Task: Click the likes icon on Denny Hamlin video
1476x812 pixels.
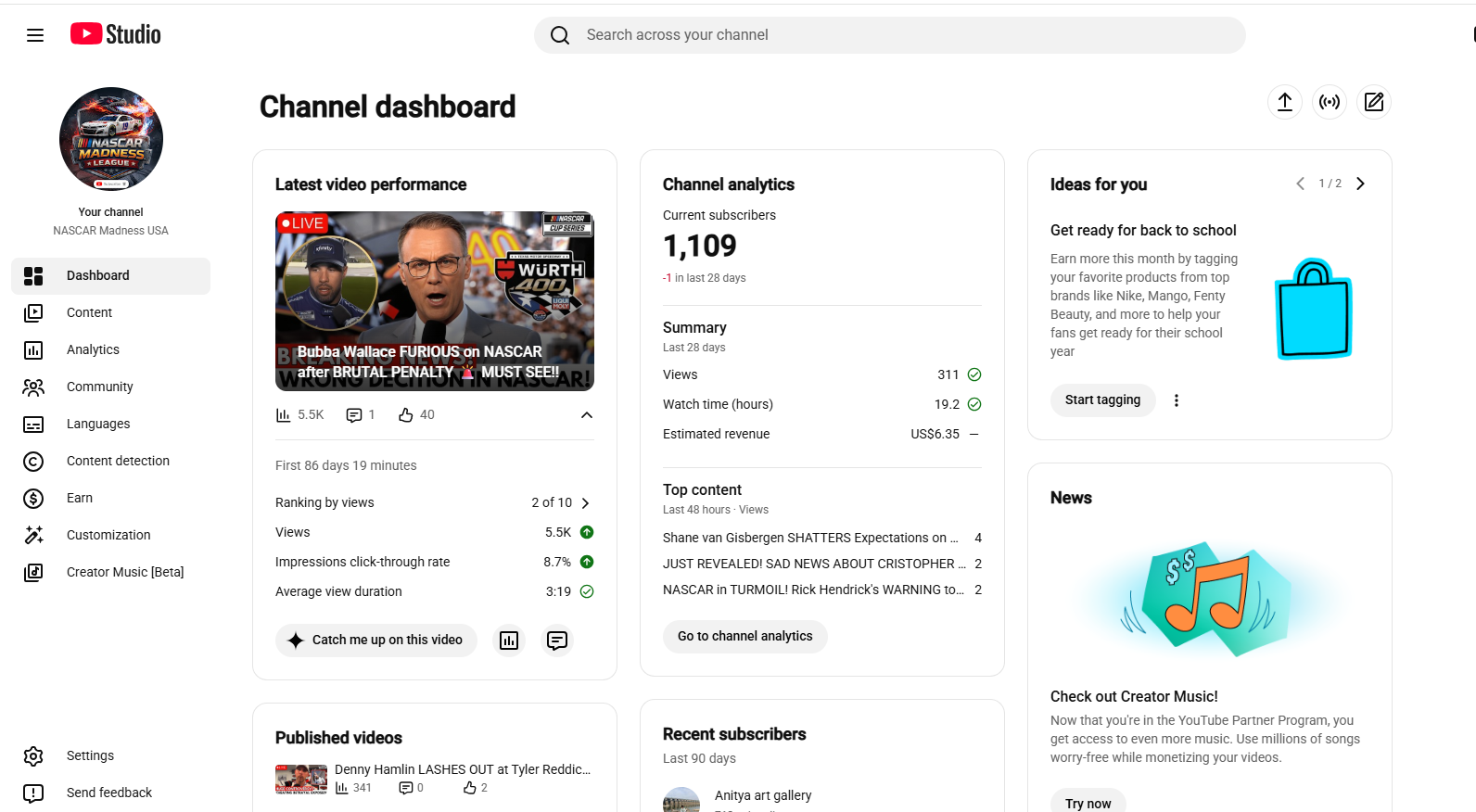Action: click(x=470, y=788)
